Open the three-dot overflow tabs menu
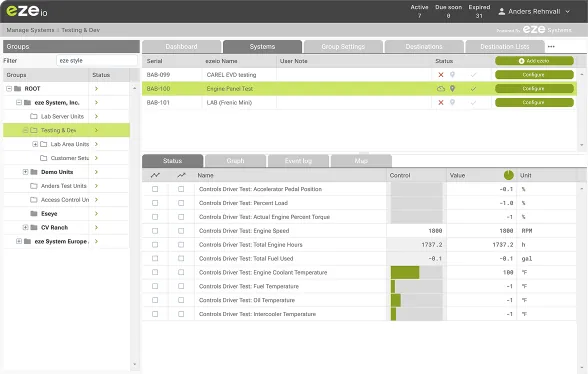 551,47
